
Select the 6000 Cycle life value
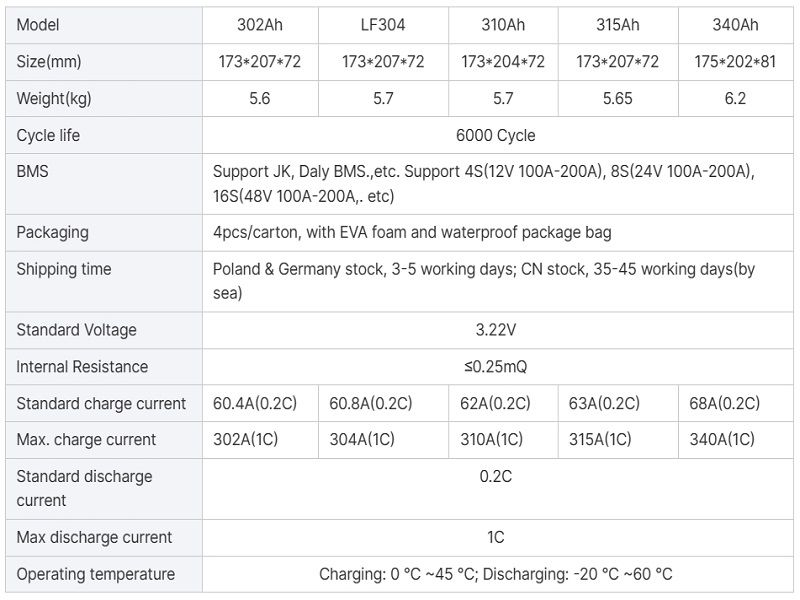(499, 135)
